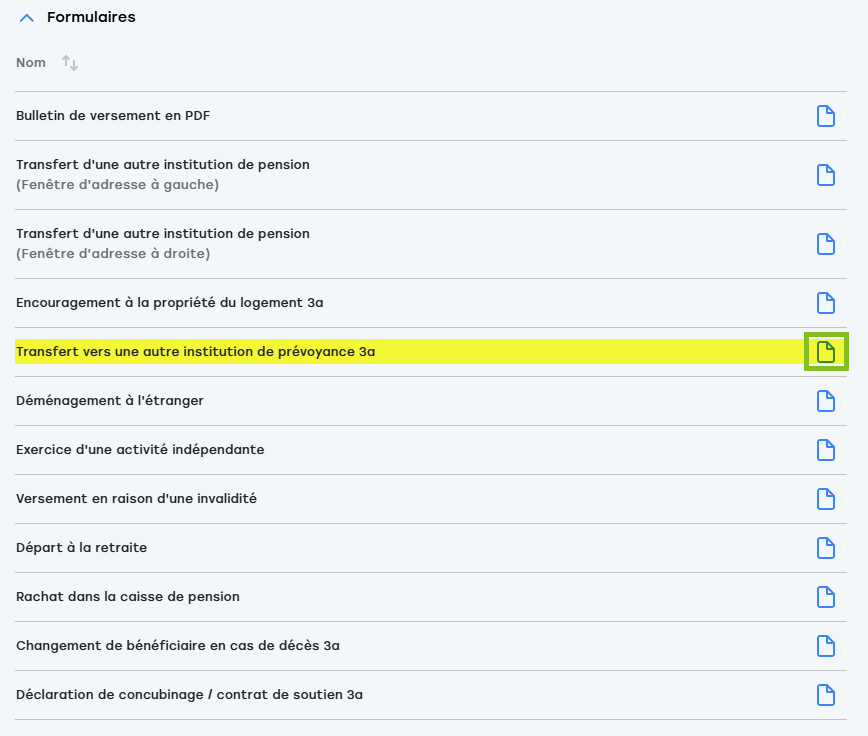Download form for Fenêtre d'adresse à gauche

pyautogui.click(x=826, y=175)
